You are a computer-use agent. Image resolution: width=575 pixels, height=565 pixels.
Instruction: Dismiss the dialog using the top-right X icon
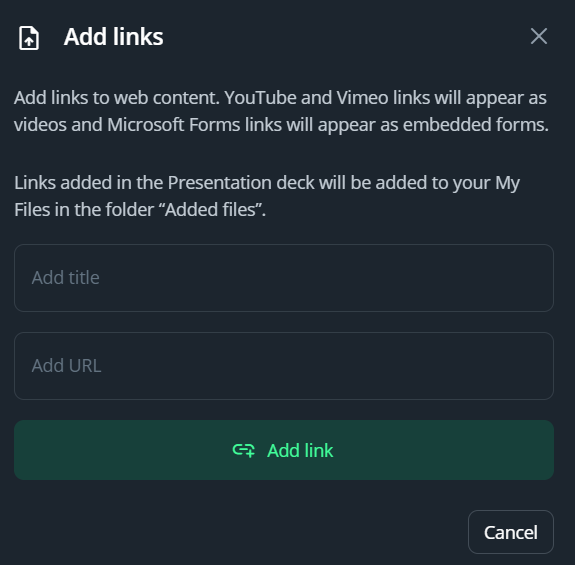coord(539,36)
